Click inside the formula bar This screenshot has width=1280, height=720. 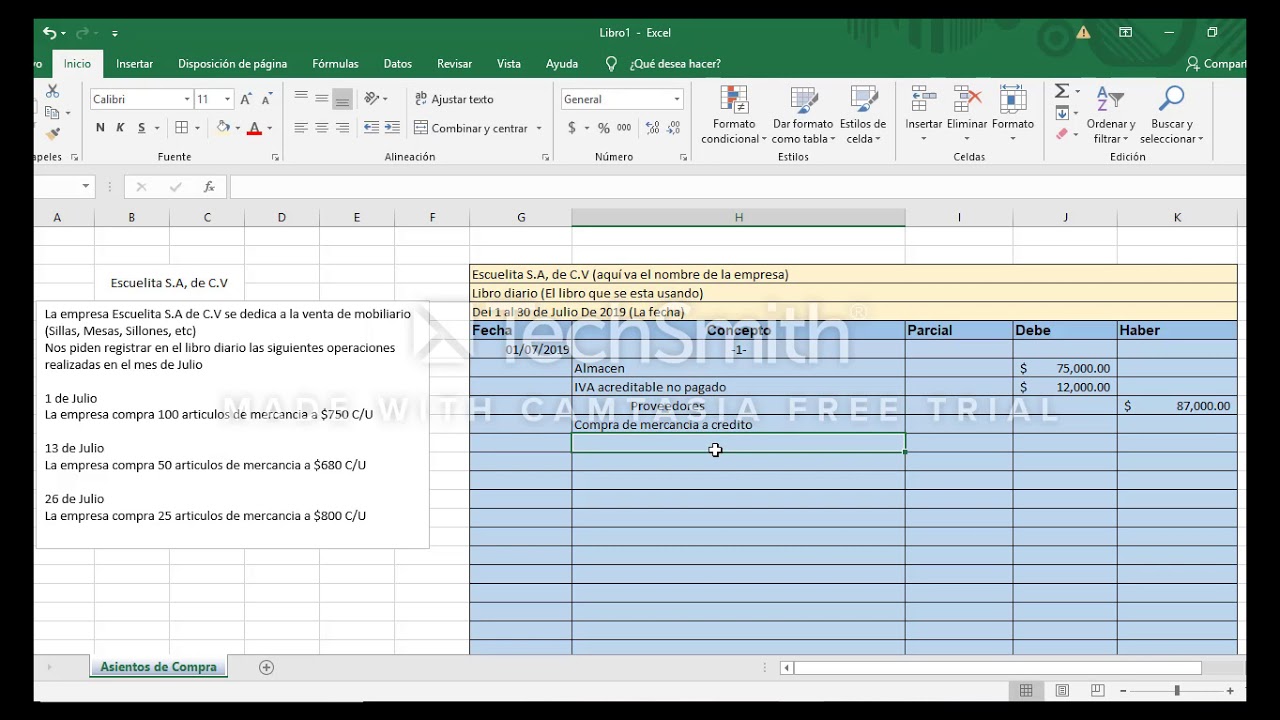(736, 187)
